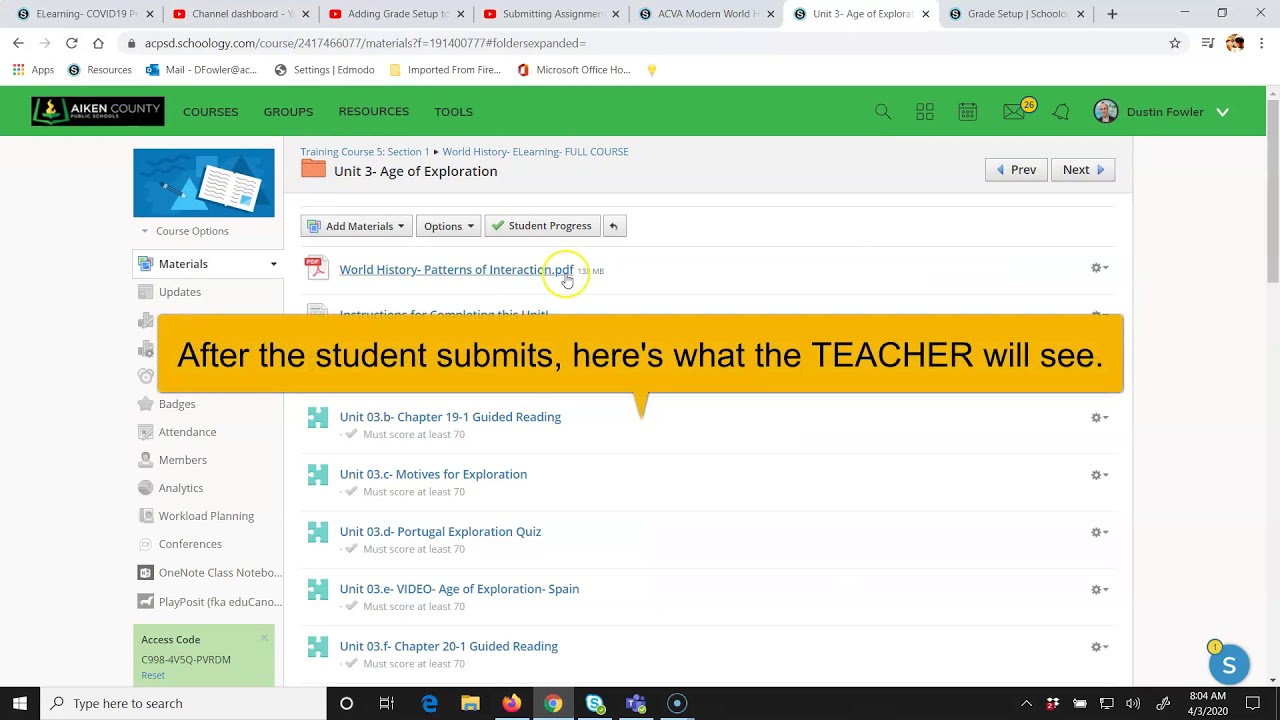Click the orange Unit 3 folder icon
The width and height of the screenshot is (1280, 720).
[x=314, y=169]
